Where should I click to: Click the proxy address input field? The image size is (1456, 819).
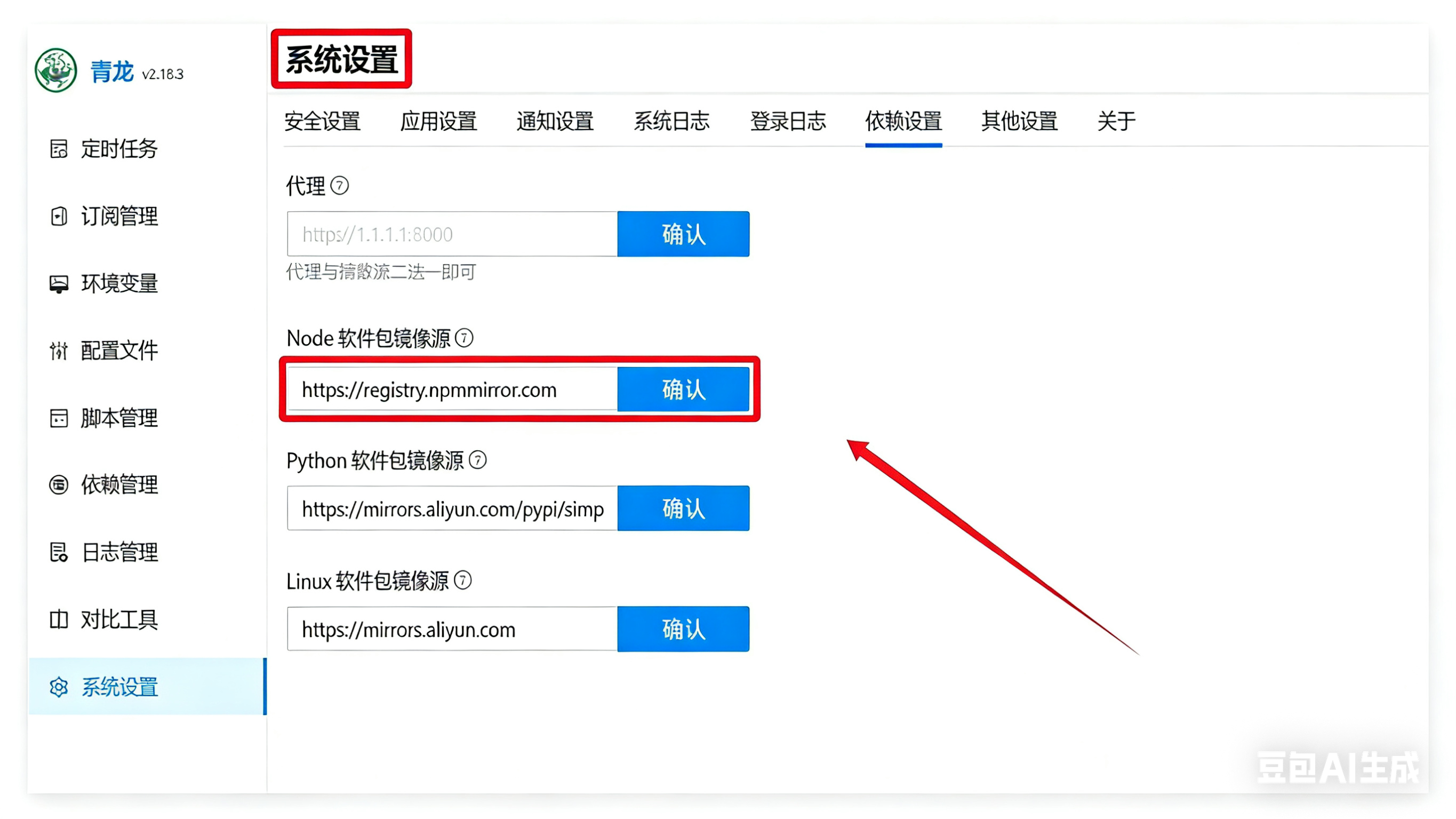click(452, 234)
